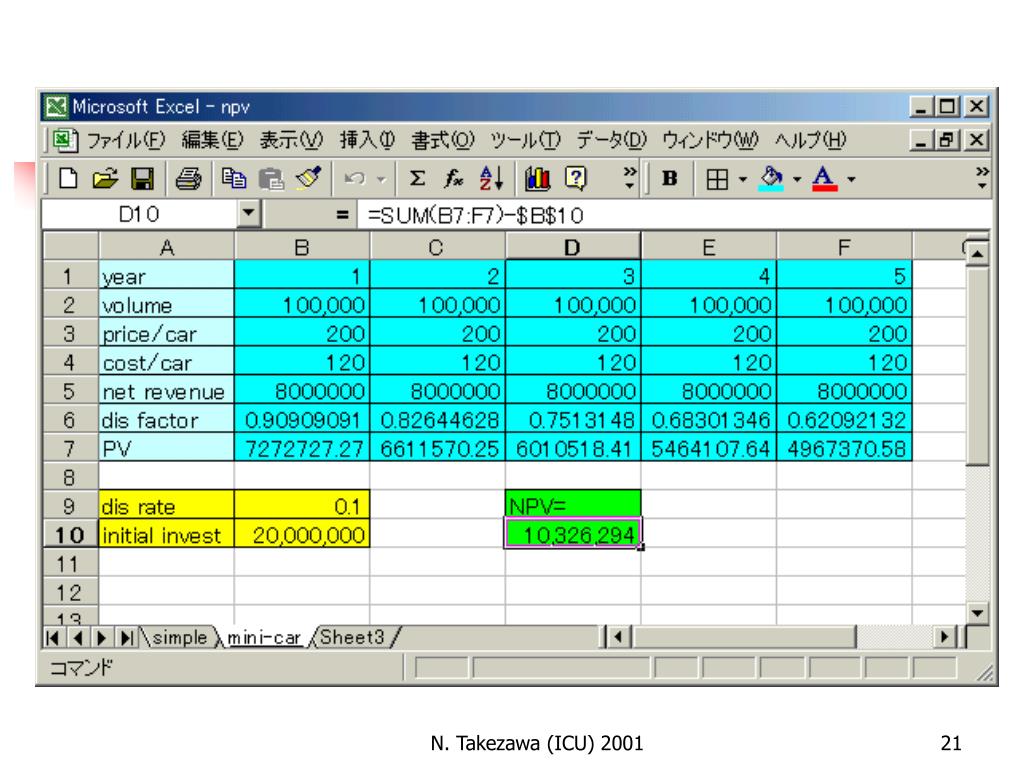The image size is (1024, 768).
Task: Click the vertical scrollbar up arrow
Action: 977,252
